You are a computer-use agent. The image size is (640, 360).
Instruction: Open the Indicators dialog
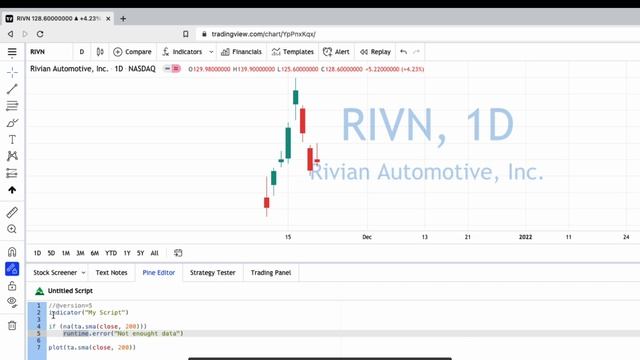pos(182,52)
